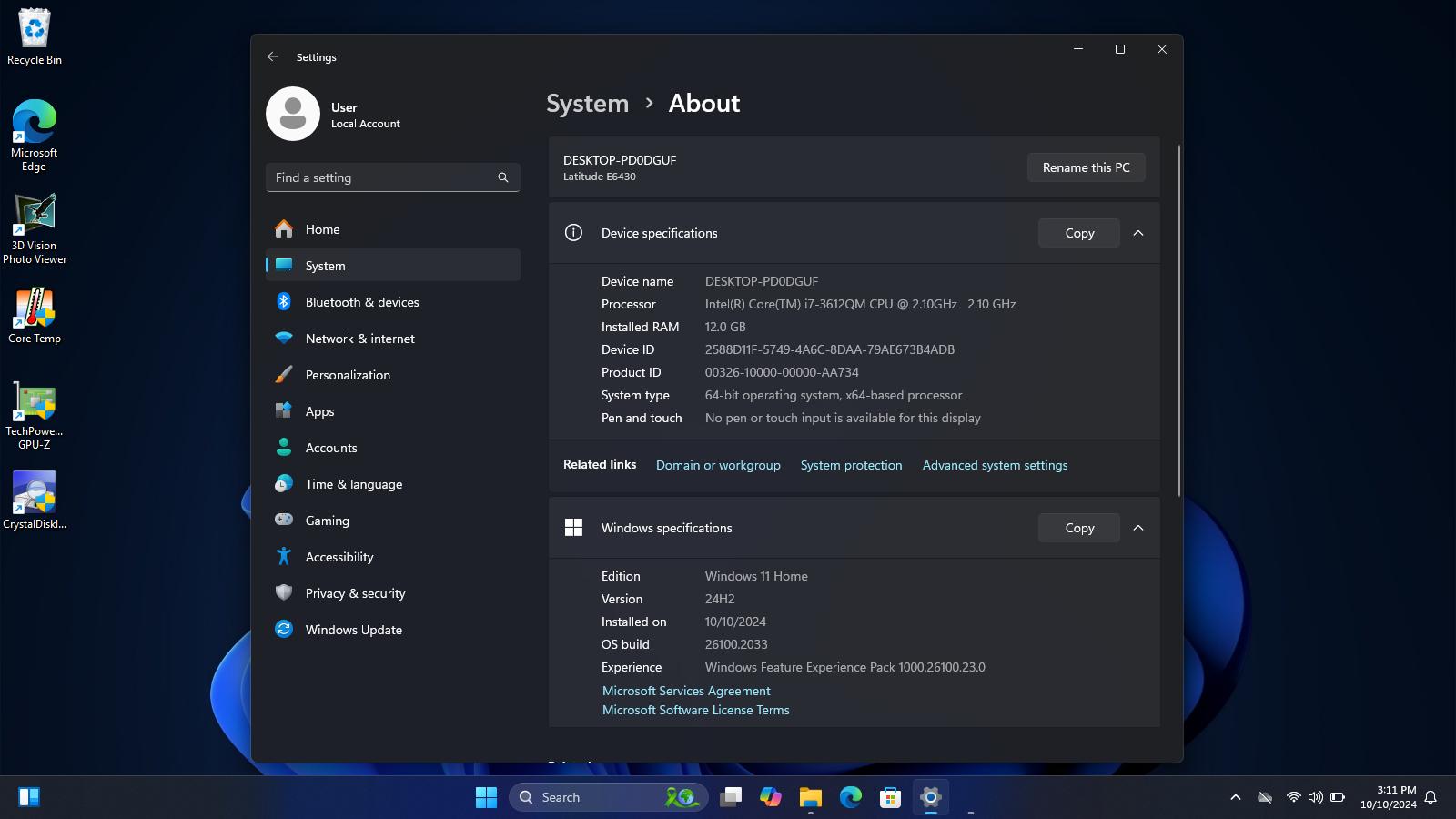Open the Start menu

coord(486,797)
